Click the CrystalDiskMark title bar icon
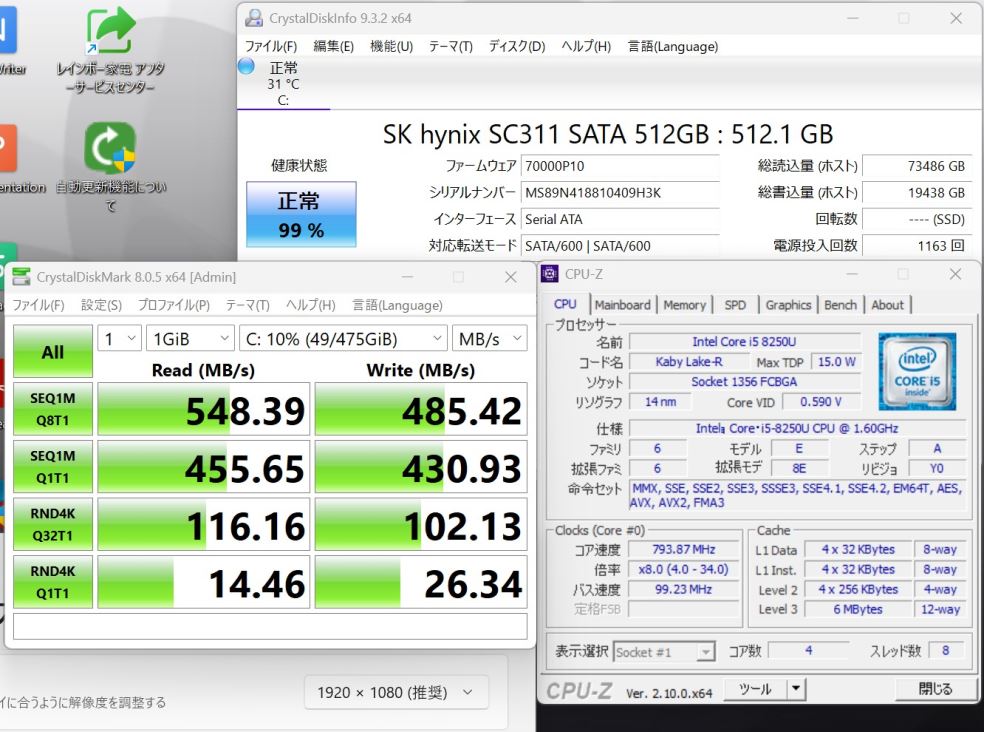 (x=21, y=277)
